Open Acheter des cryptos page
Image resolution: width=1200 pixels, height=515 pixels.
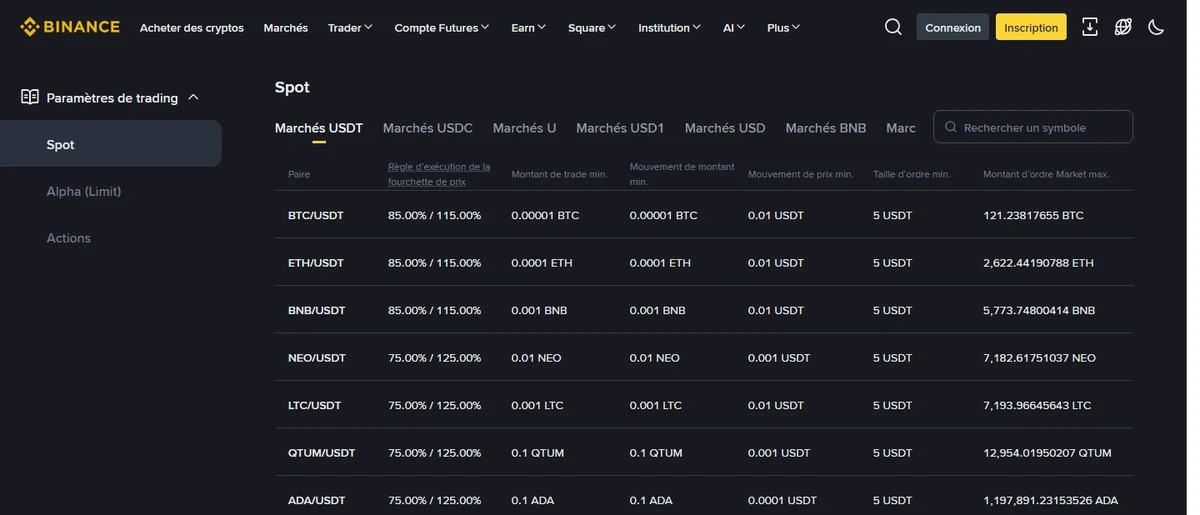click(x=192, y=27)
